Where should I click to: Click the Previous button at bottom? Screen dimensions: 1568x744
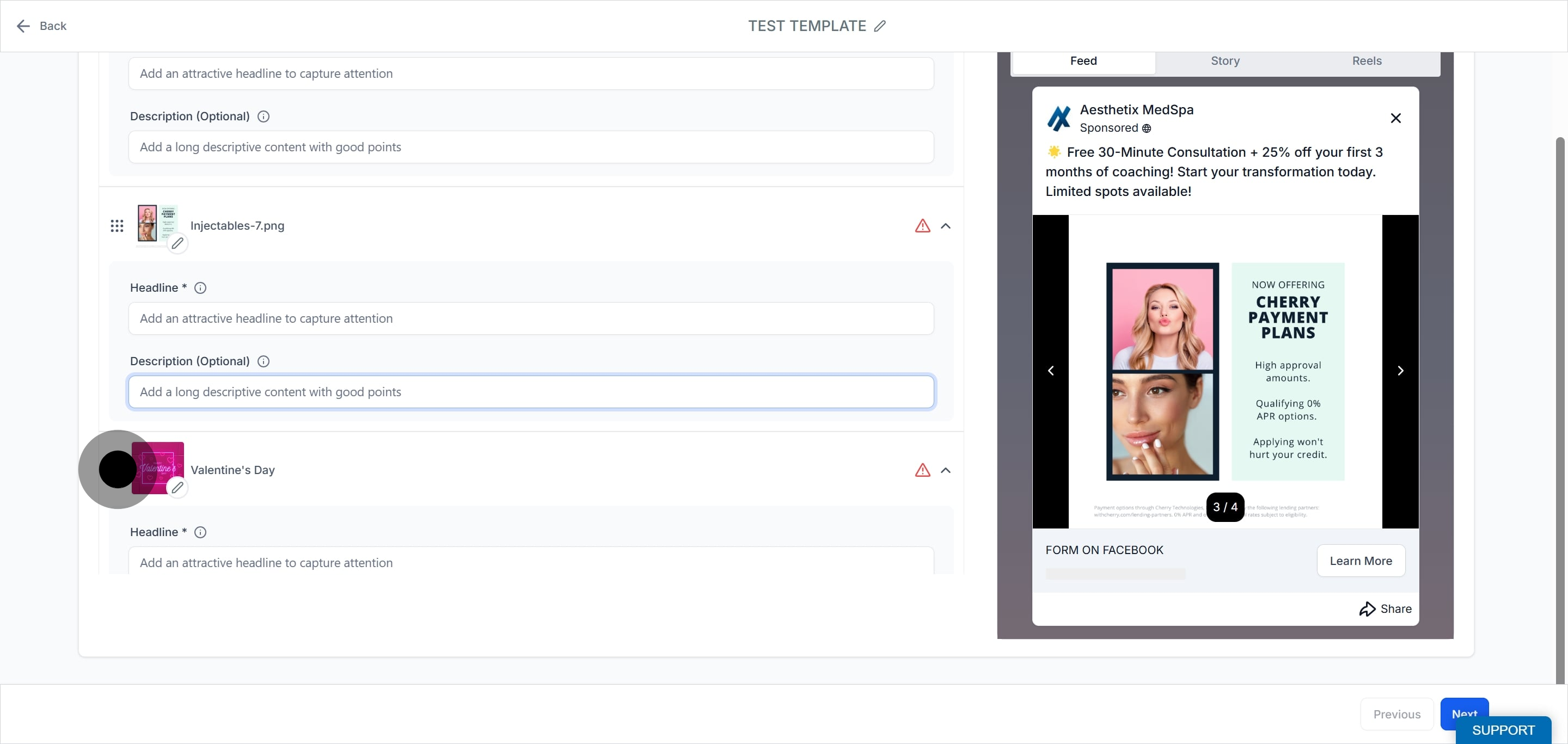pos(1396,714)
